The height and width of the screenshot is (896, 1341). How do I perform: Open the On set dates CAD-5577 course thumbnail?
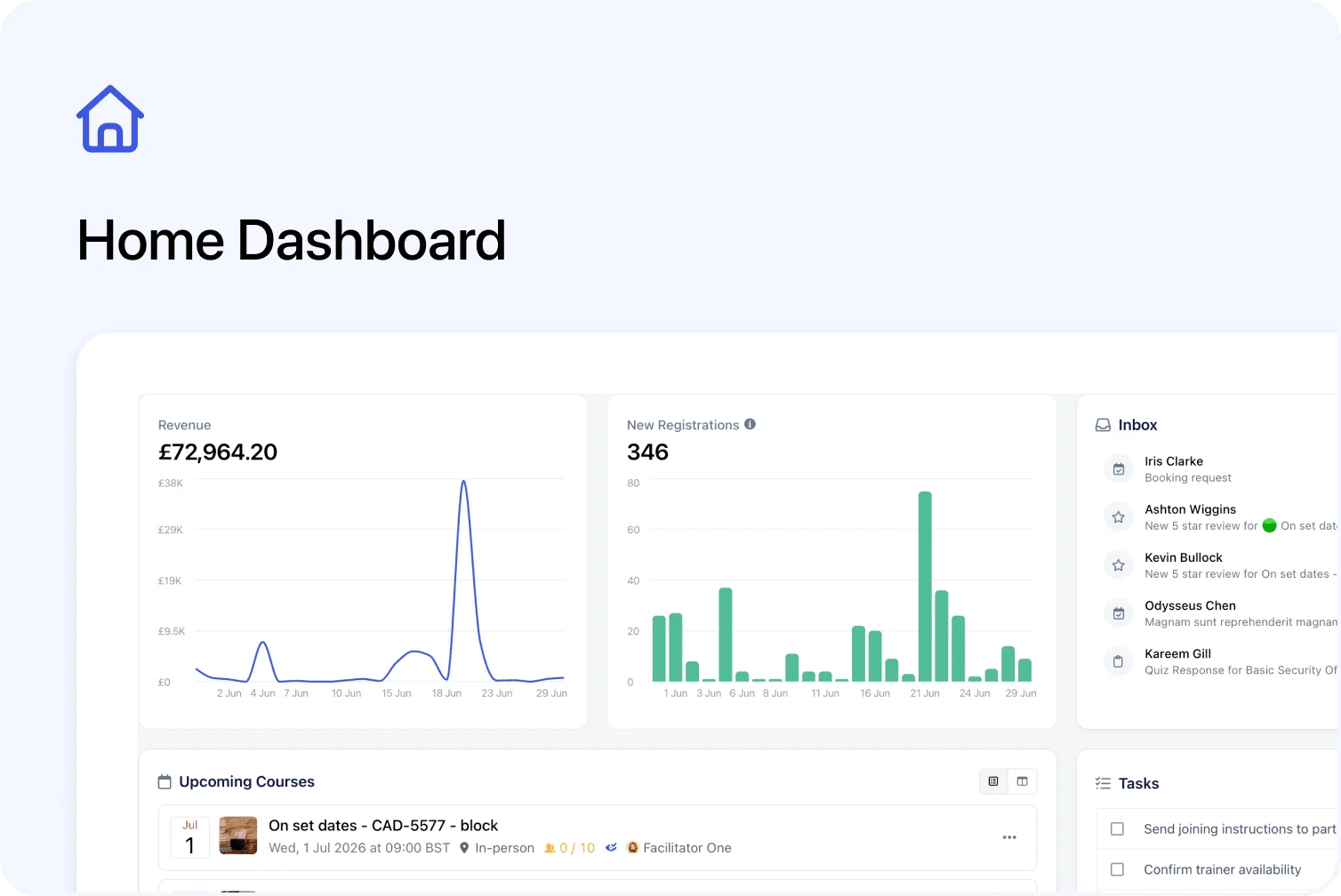tap(238, 836)
